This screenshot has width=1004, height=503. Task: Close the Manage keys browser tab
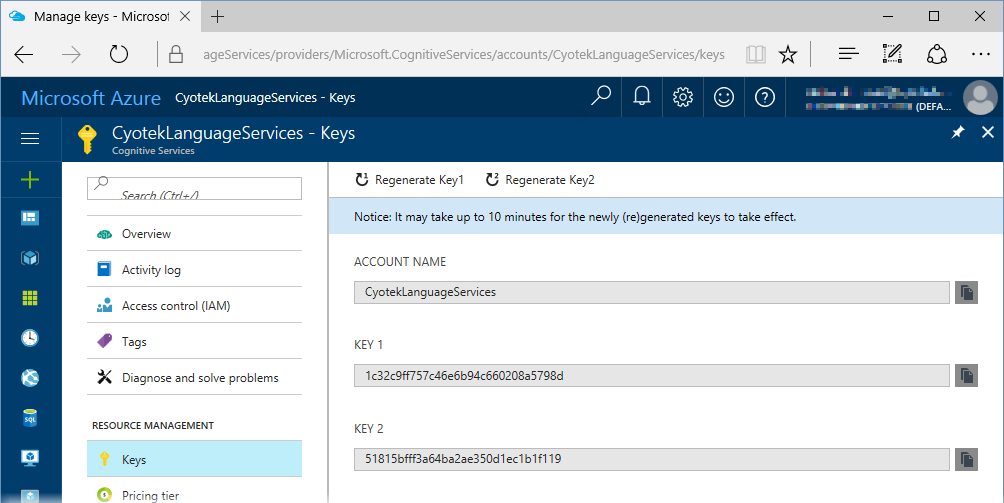pos(185,17)
